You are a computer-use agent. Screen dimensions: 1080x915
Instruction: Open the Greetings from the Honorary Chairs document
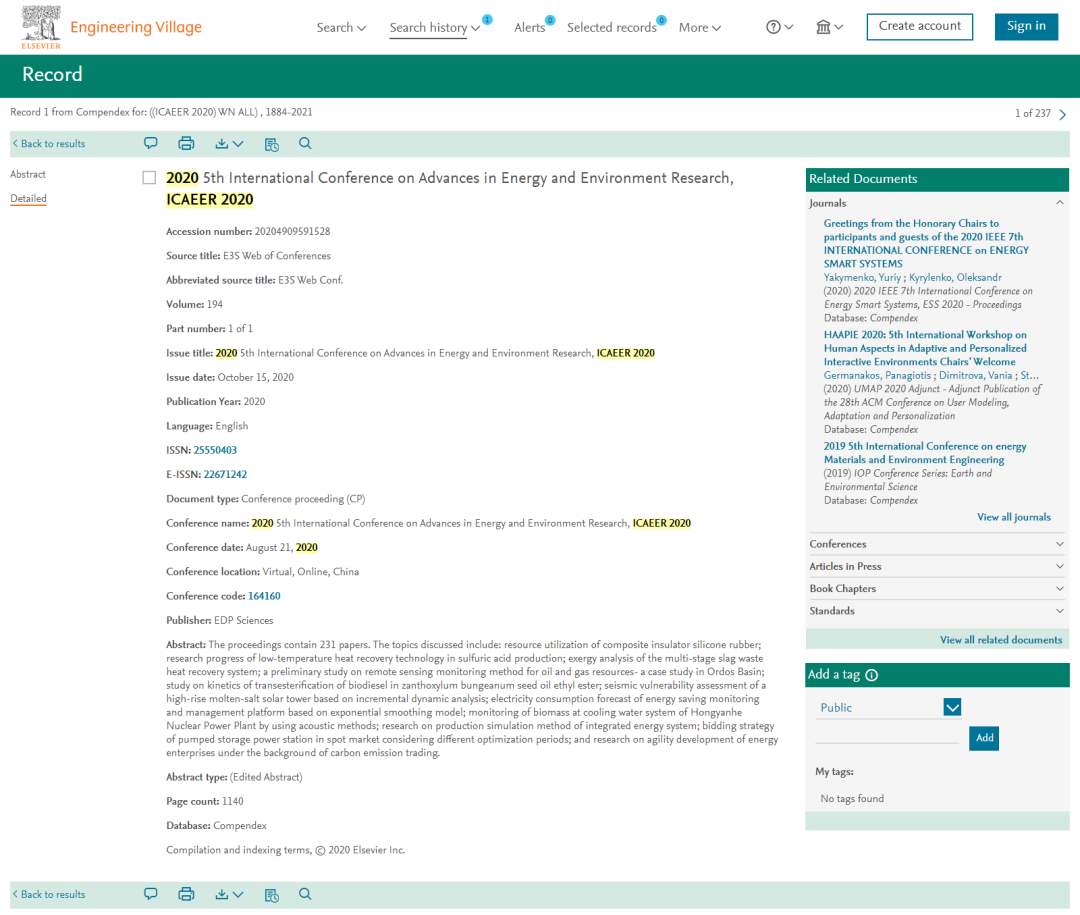point(926,243)
